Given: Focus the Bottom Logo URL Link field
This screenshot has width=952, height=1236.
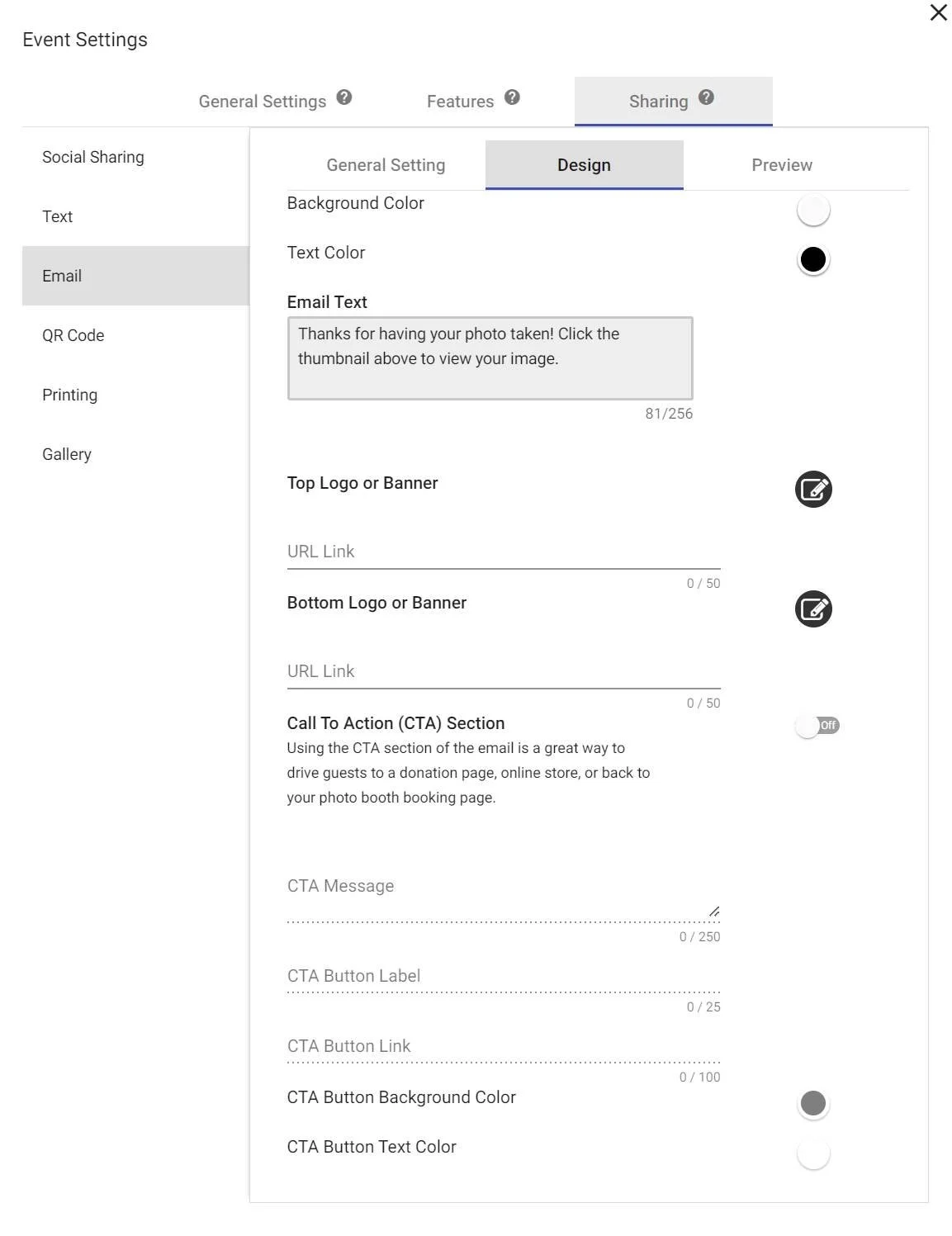Looking at the screenshot, I should point(504,671).
